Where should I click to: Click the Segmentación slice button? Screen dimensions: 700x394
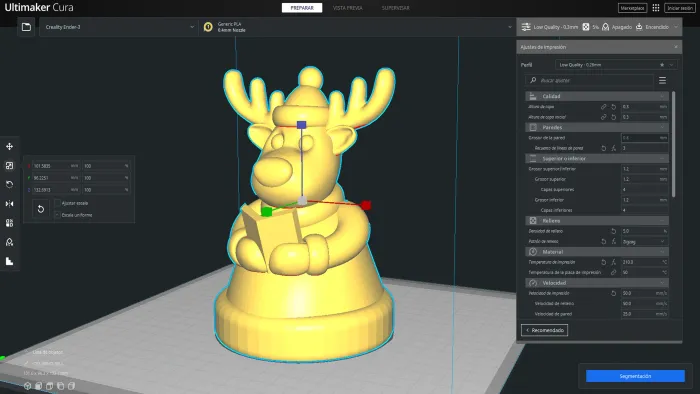click(635, 376)
